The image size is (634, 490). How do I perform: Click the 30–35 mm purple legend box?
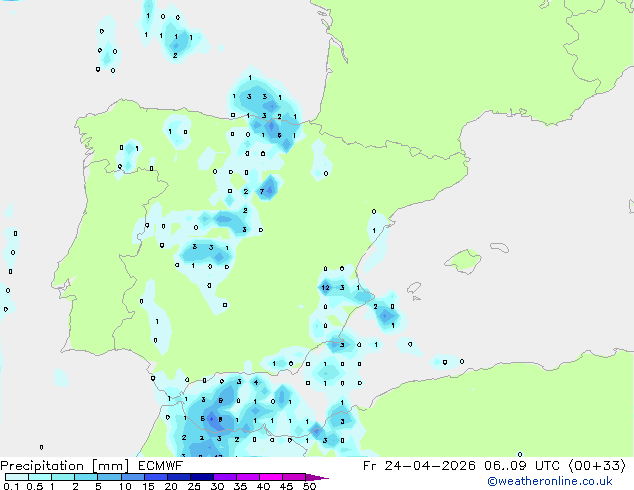pyautogui.click(x=224, y=477)
